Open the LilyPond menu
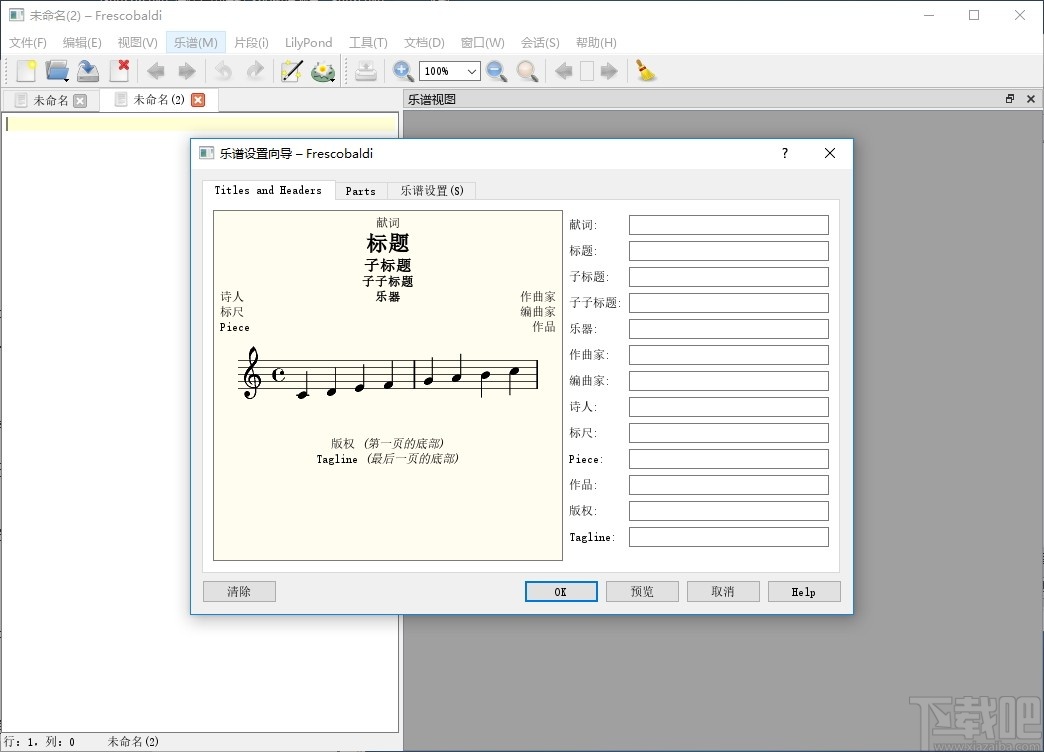 (308, 42)
